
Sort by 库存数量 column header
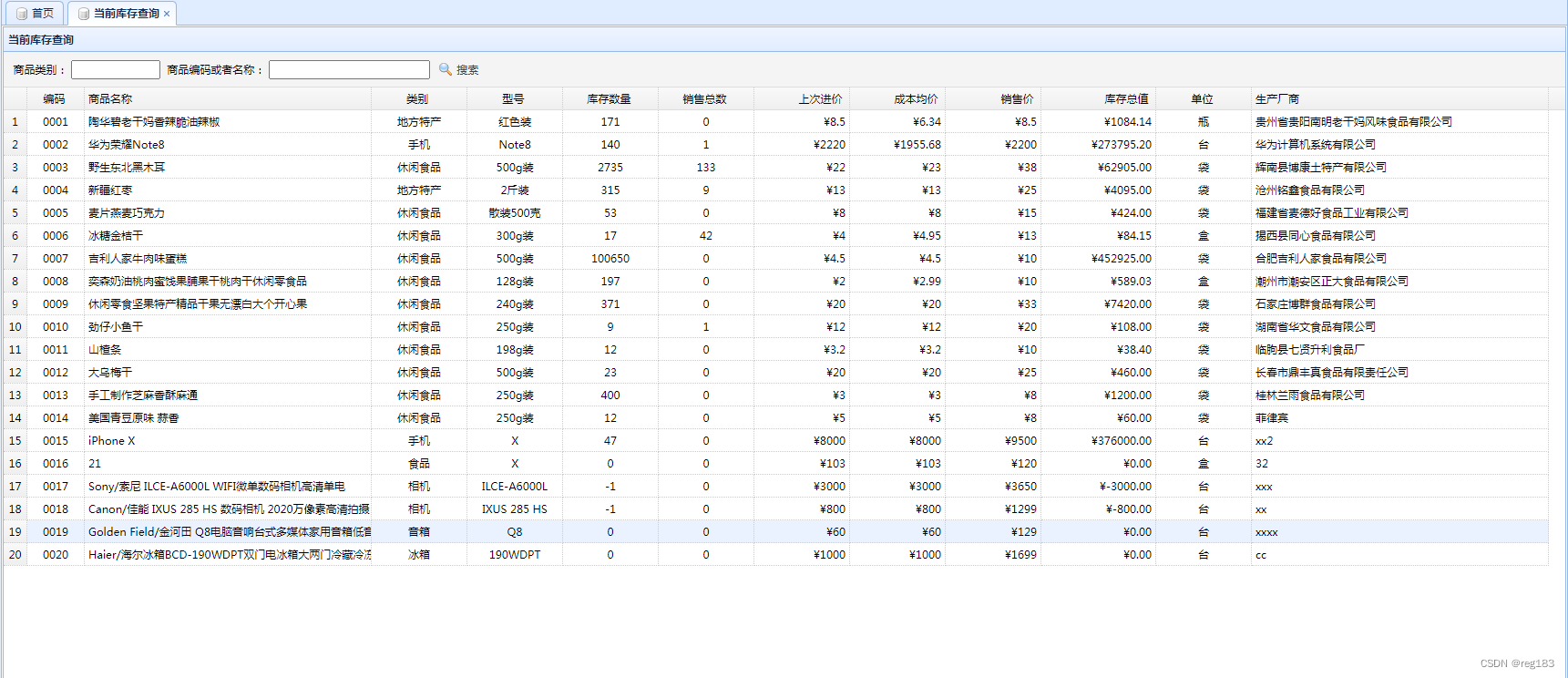(610, 98)
